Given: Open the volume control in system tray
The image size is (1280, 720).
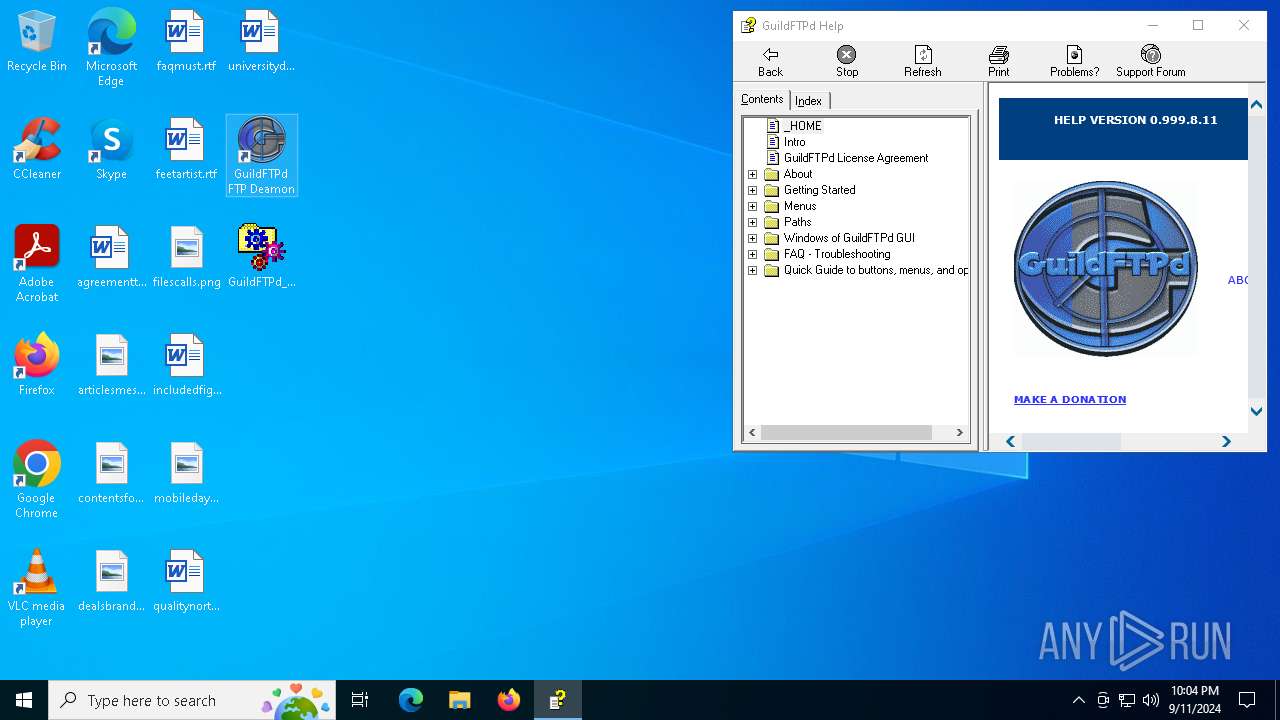Looking at the screenshot, I should click(x=1151, y=700).
